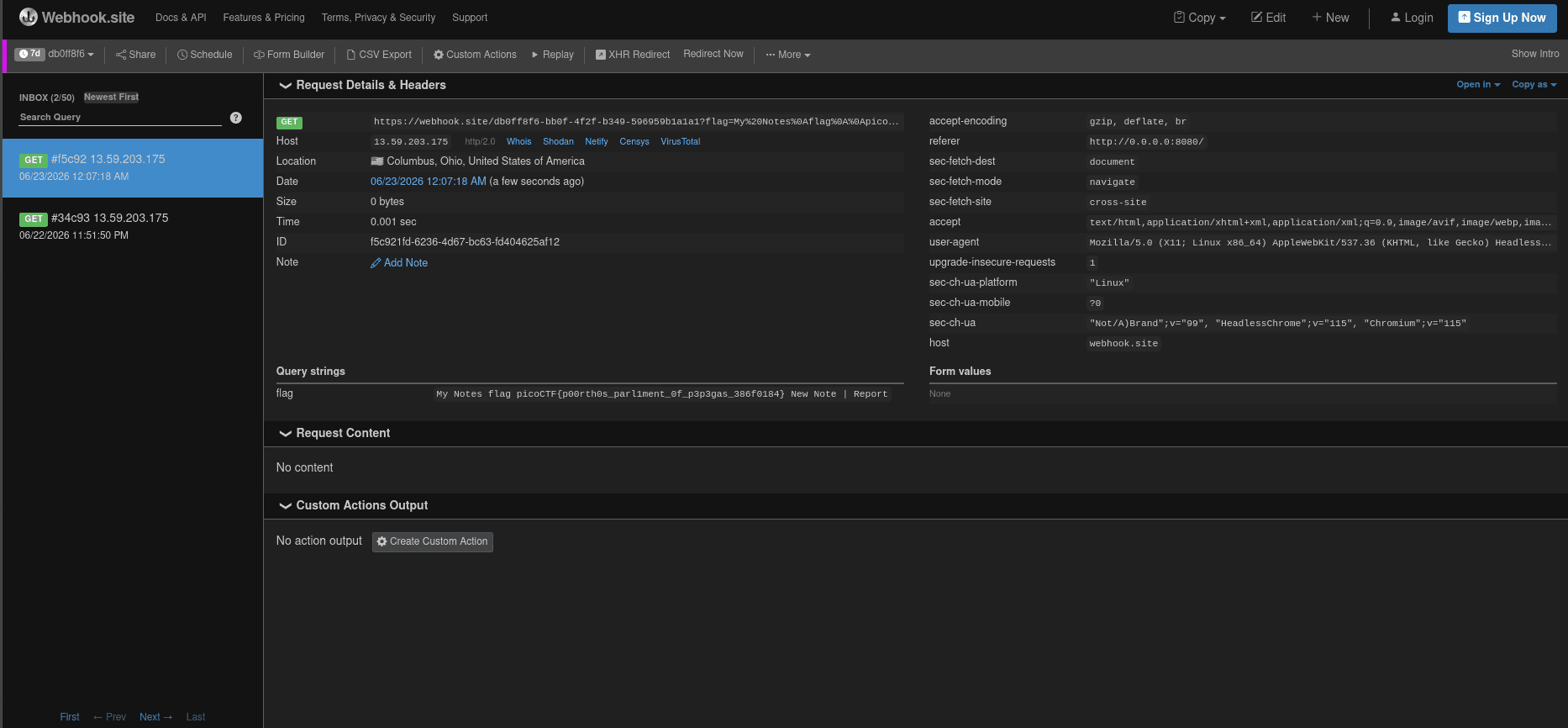Open the 'Copy as' dropdown
The height and width of the screenshot is (728, 1568).
pos(1534,85)
